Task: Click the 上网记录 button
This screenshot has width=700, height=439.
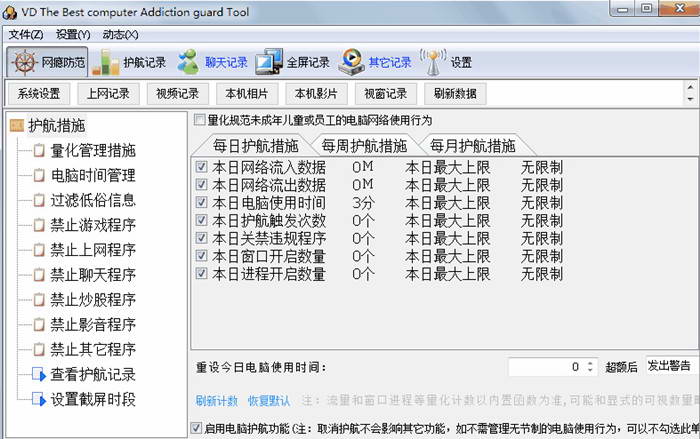Action: tap(108, 94)
